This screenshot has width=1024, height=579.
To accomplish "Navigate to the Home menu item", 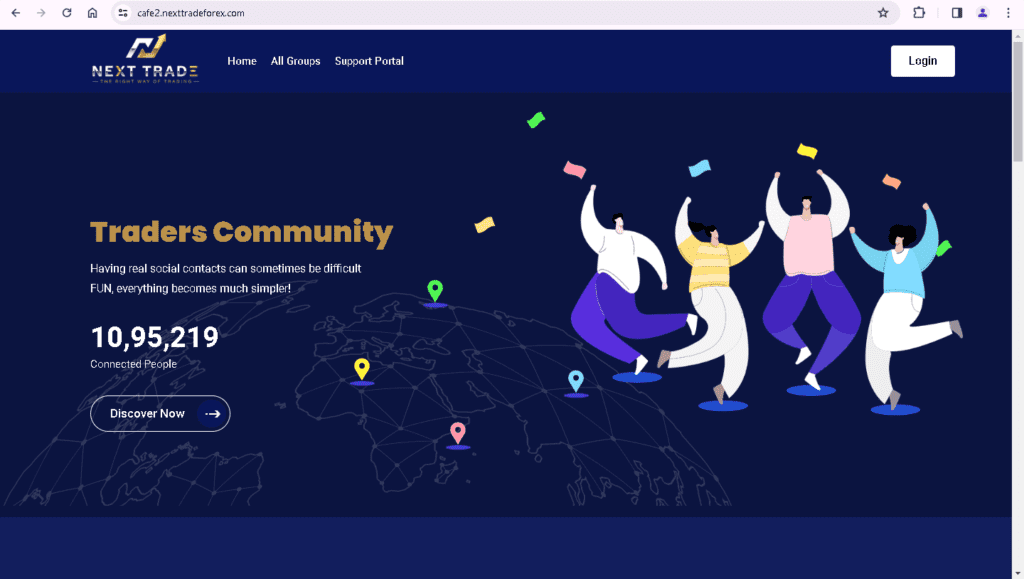I will 242,61.
